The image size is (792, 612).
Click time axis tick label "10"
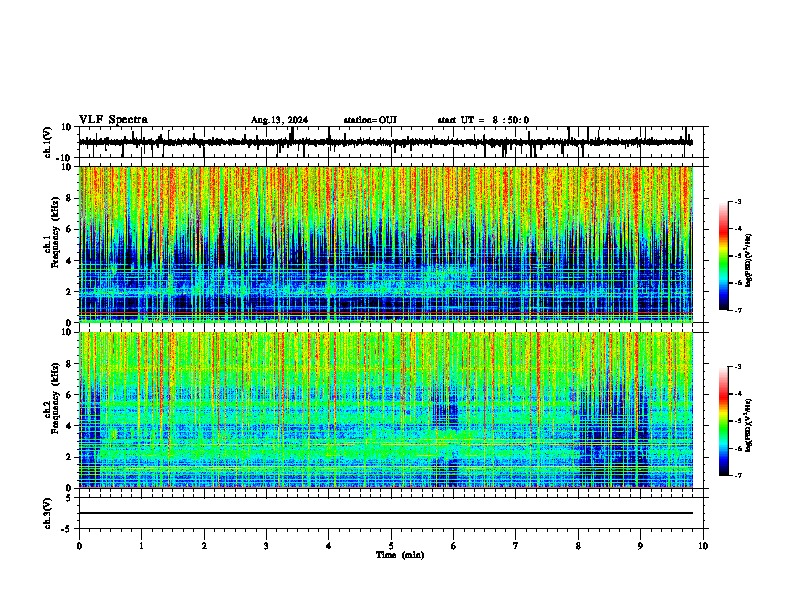(x=703, y=546)
